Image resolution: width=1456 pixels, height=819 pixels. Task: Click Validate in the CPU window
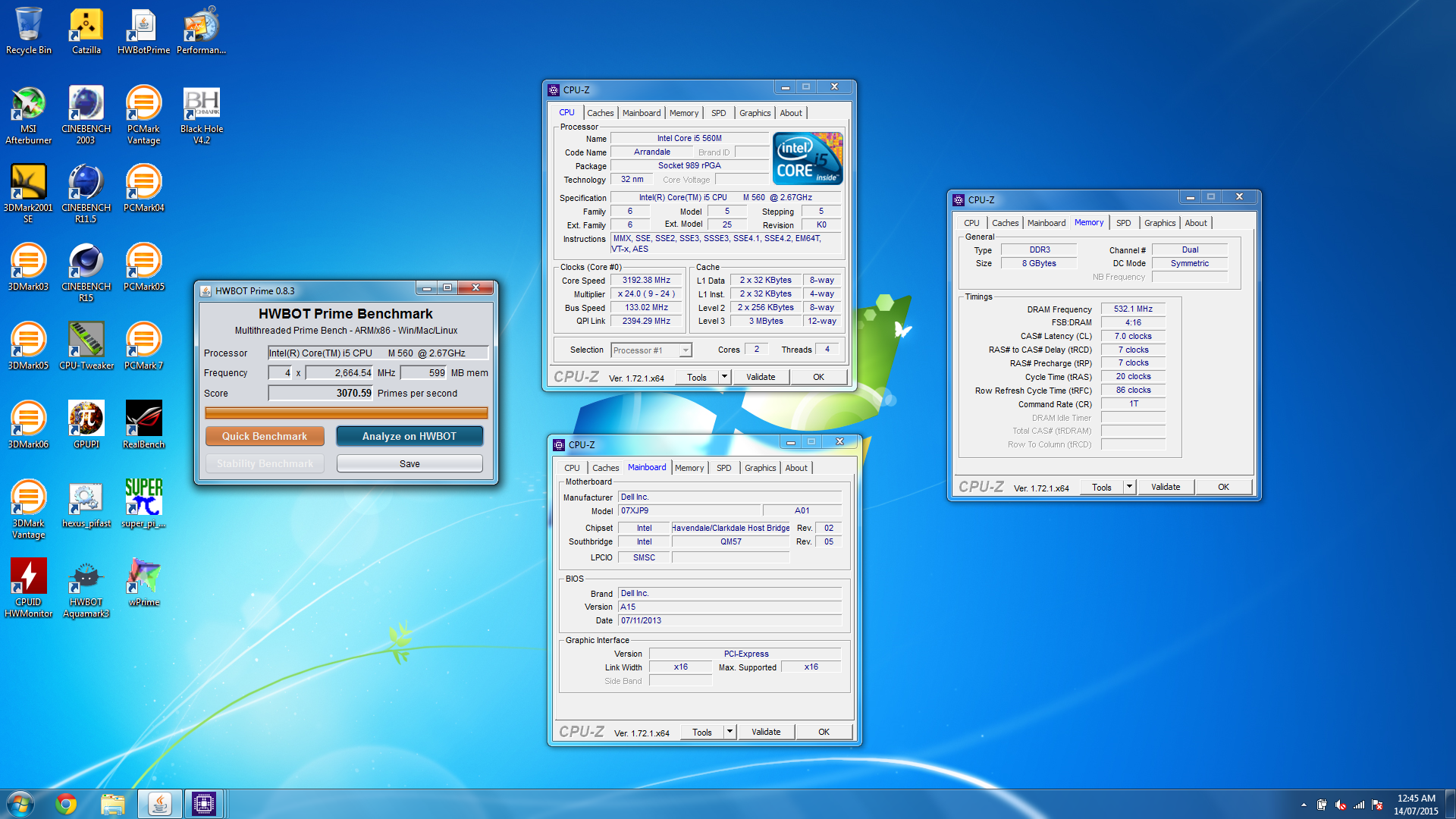(x=761, y=377)
